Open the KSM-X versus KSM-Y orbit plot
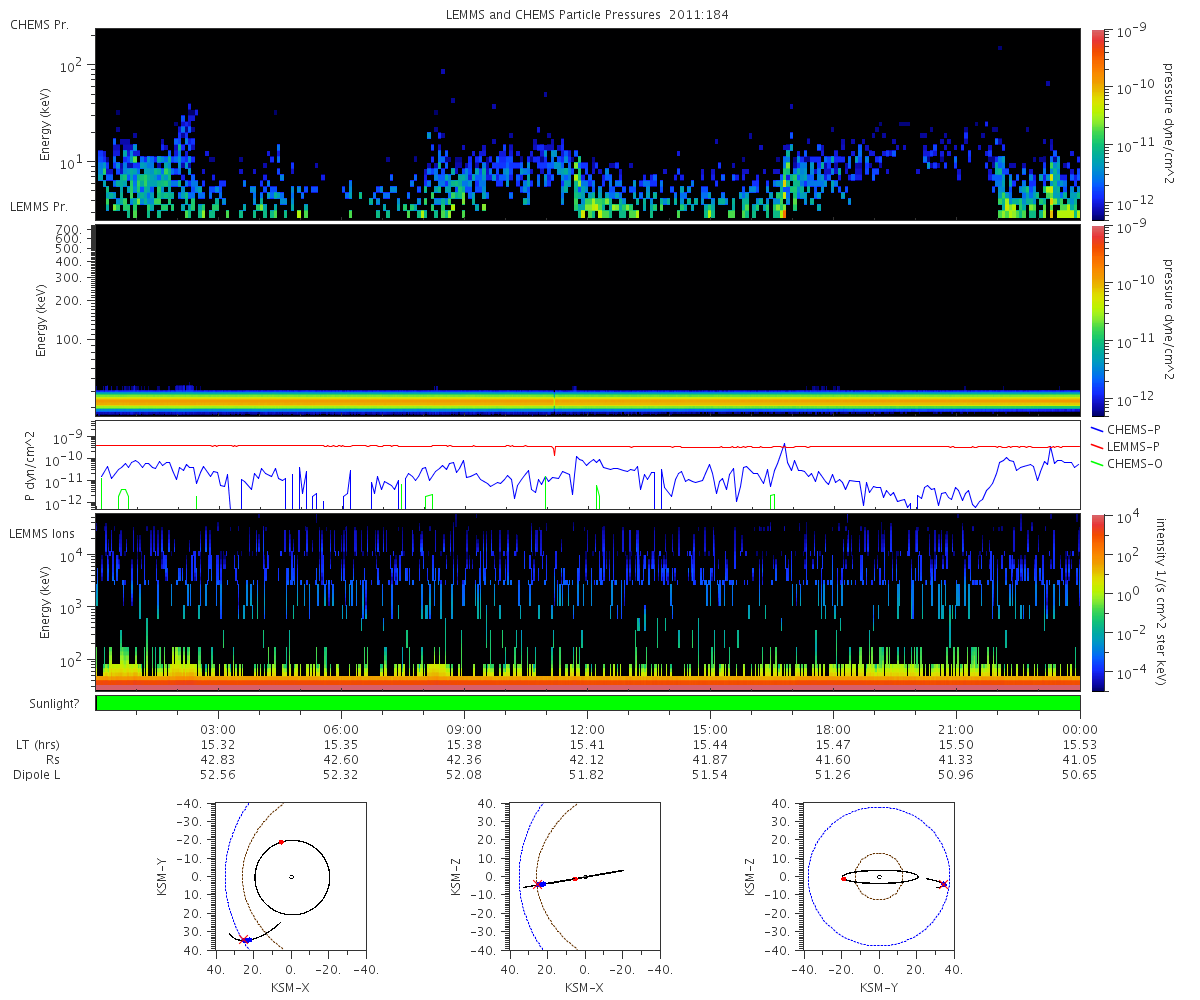This screenshot has height=1000, width=1200. click(x=291, y=876)
